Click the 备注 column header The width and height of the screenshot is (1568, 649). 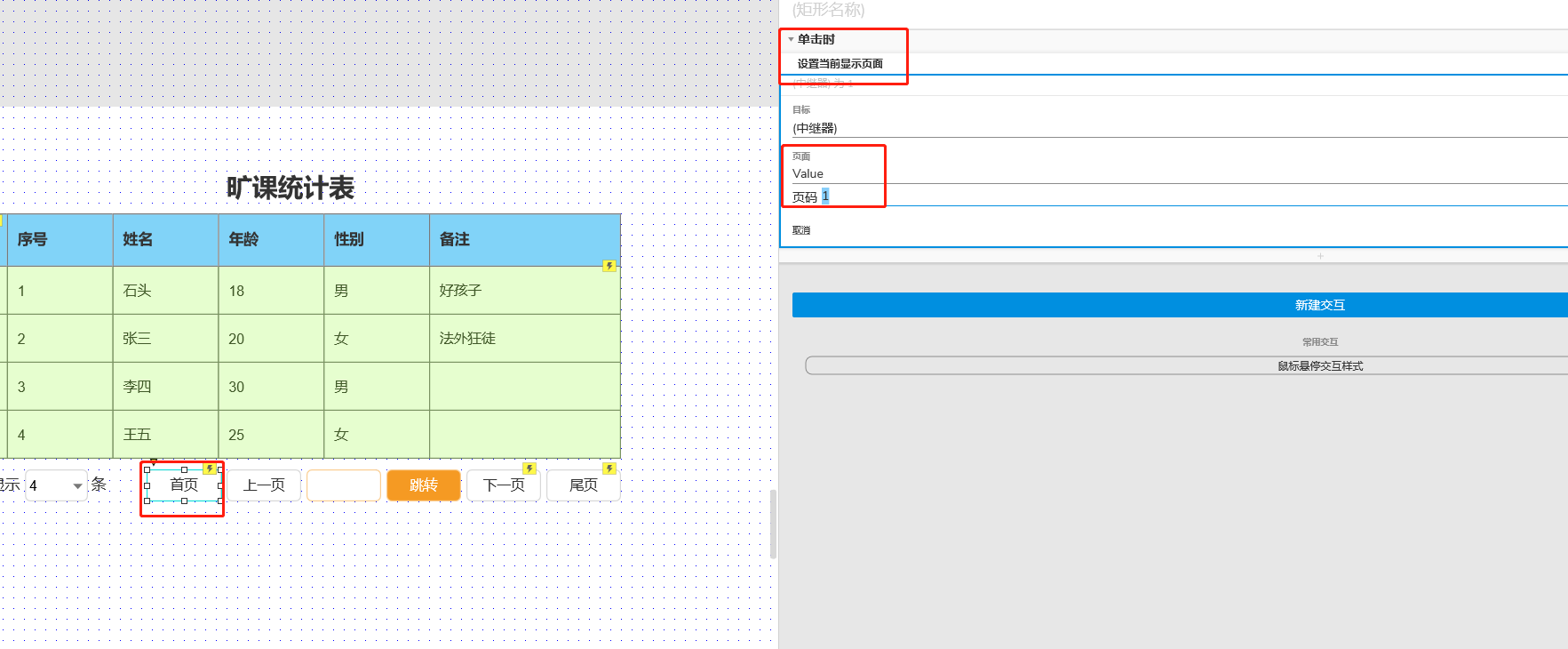(525, 239)
